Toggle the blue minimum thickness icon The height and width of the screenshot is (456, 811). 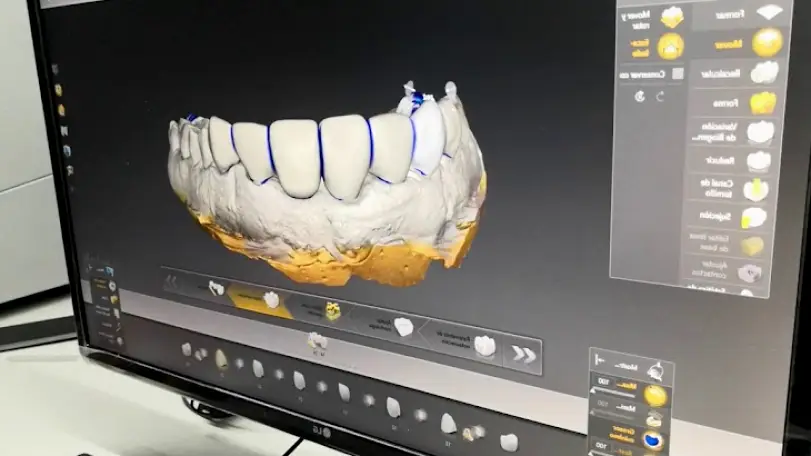click(x=653, y=440)
